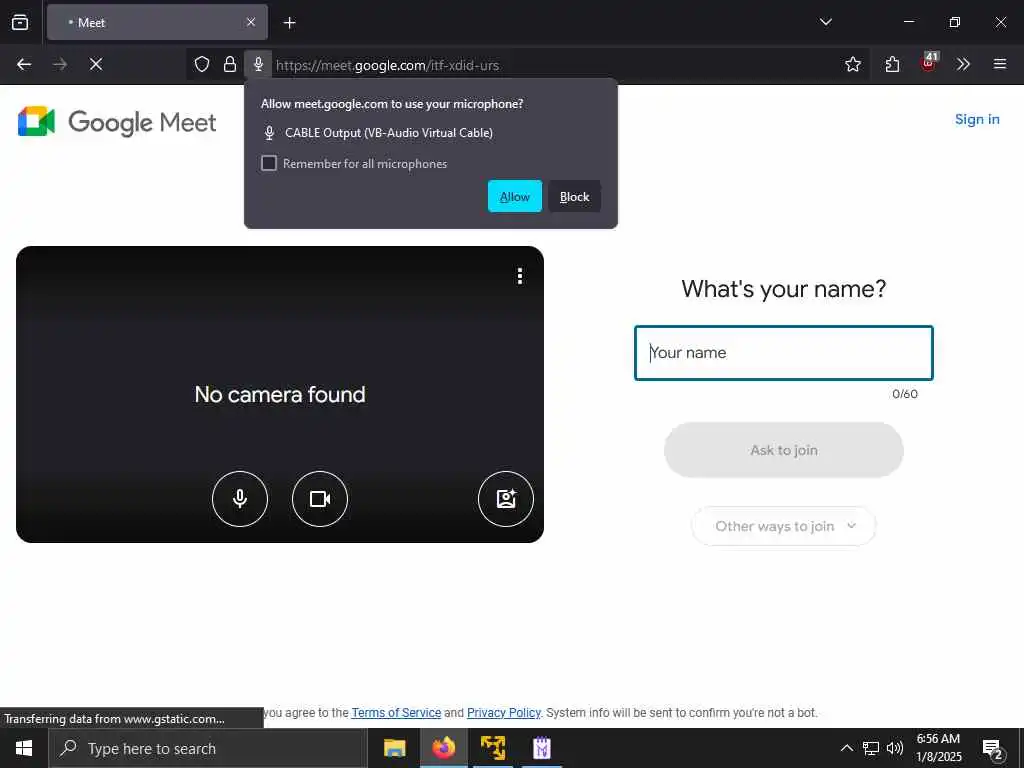1024x768 pixels.
Task: Show hidden system tray icons
Action: pos(846,748)
